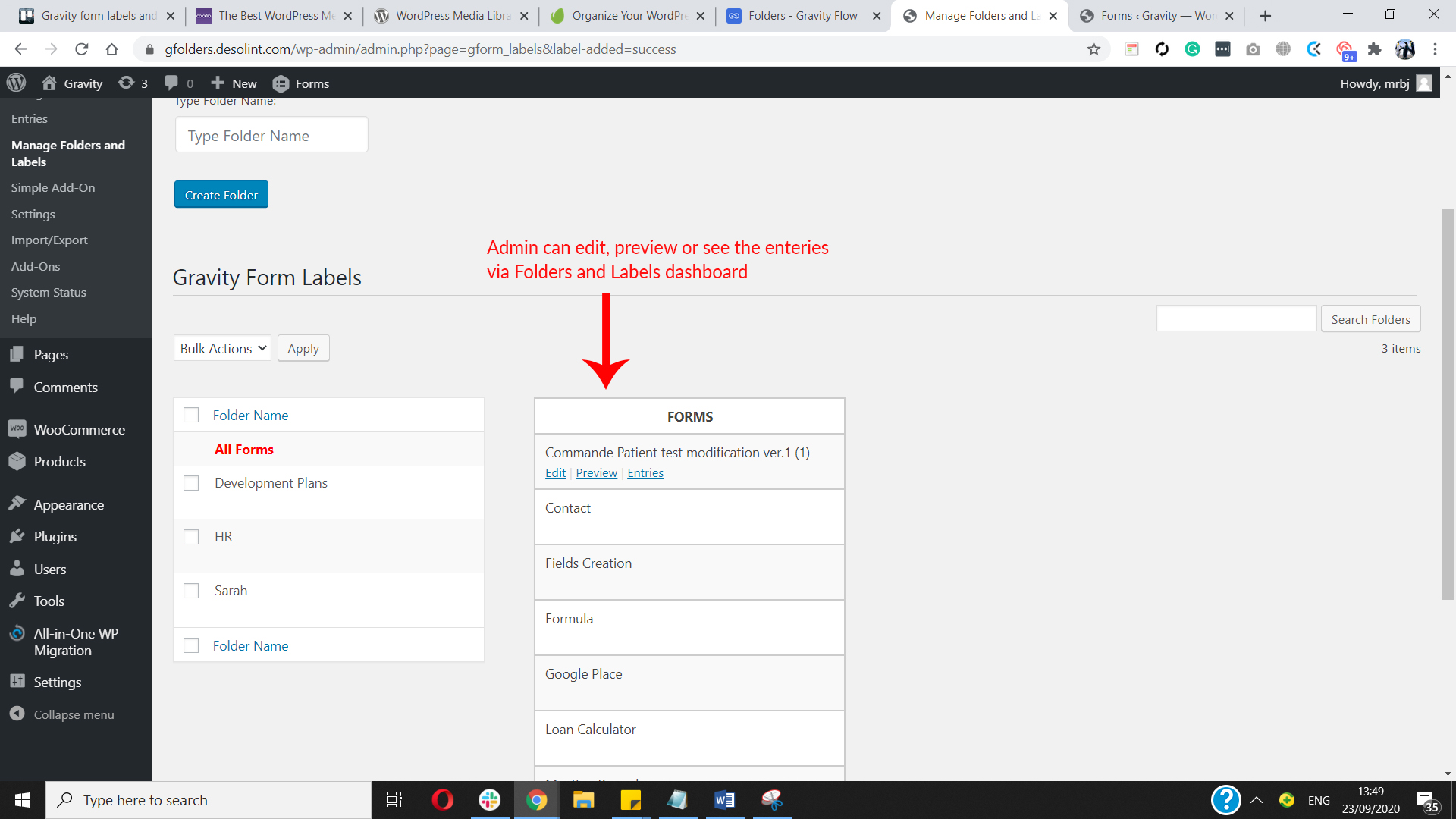
Task: Open Entries in the sidebar menu
Action: (30, 118)
